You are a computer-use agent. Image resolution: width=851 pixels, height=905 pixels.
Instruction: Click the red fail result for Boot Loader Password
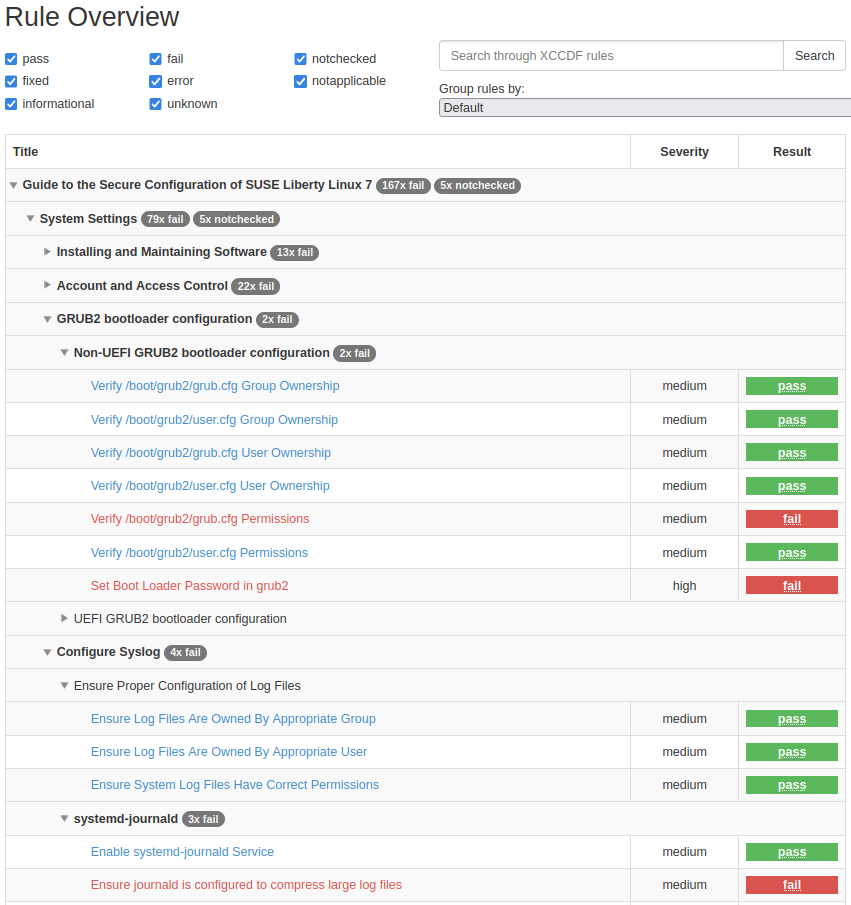[x=791, y=586]
